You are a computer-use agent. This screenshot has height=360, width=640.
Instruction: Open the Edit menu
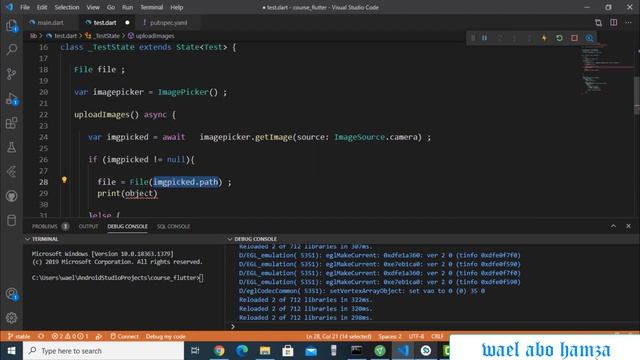(x=42, y=7)
